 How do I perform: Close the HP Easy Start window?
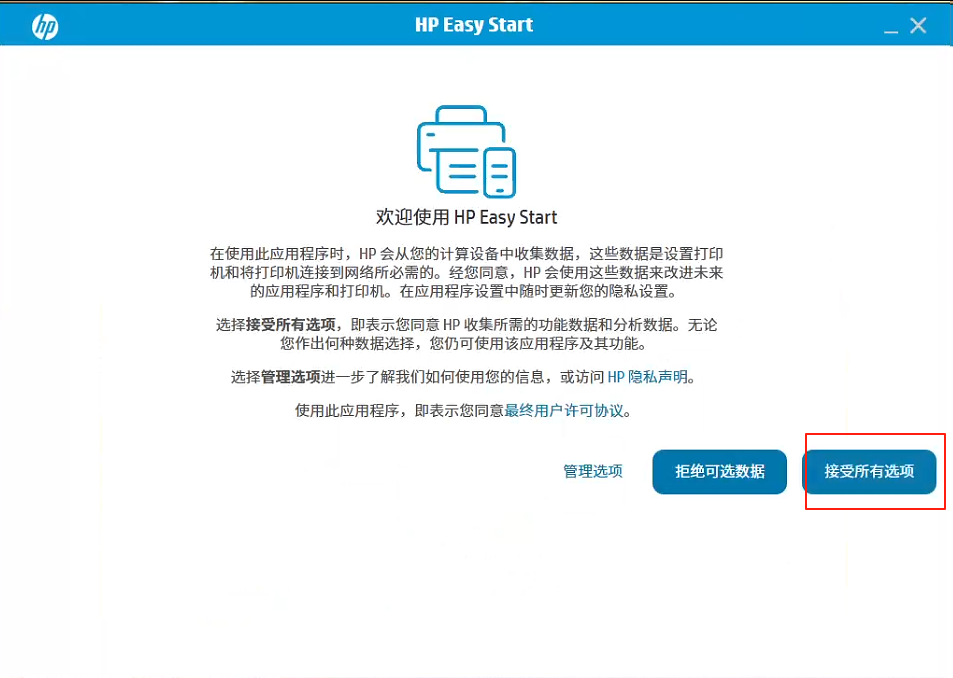(918, 26)
